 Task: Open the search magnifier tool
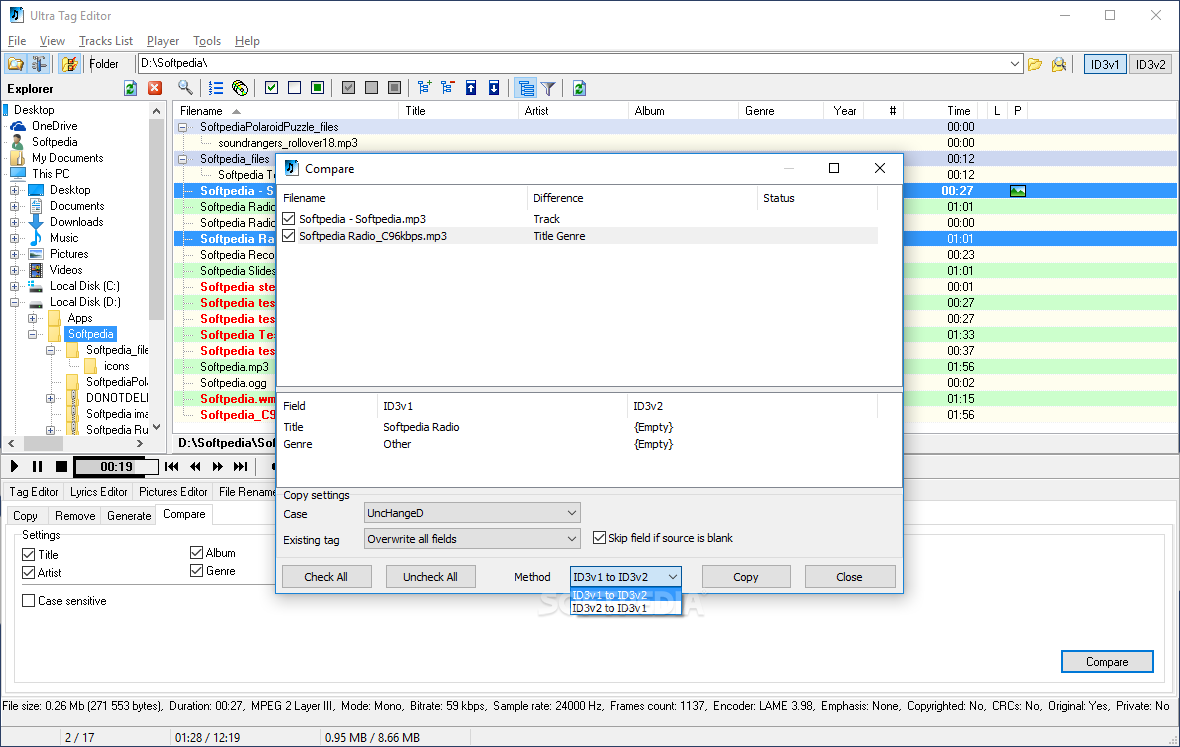point(185,88)
